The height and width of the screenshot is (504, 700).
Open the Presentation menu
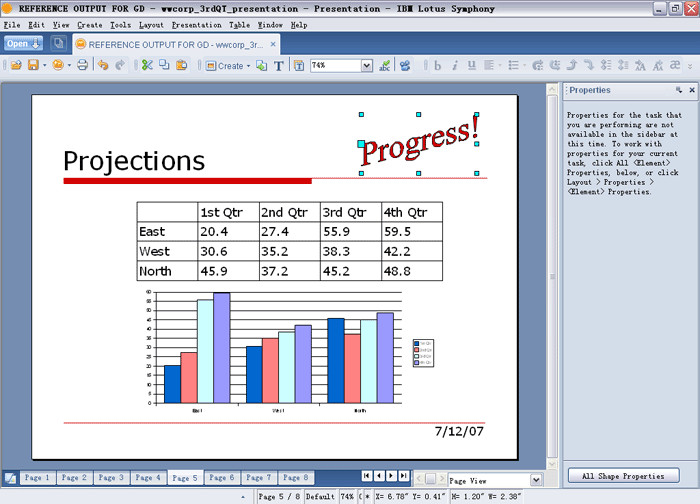pos(196,24)
